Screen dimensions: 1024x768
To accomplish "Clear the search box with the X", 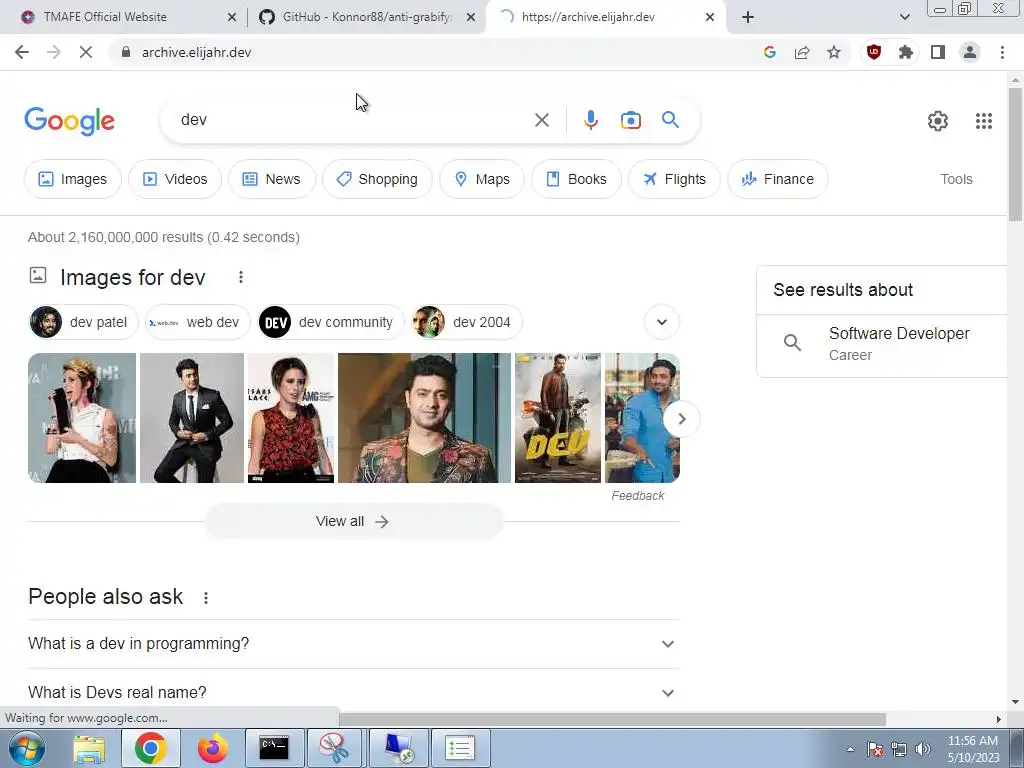I will point(541,120).
